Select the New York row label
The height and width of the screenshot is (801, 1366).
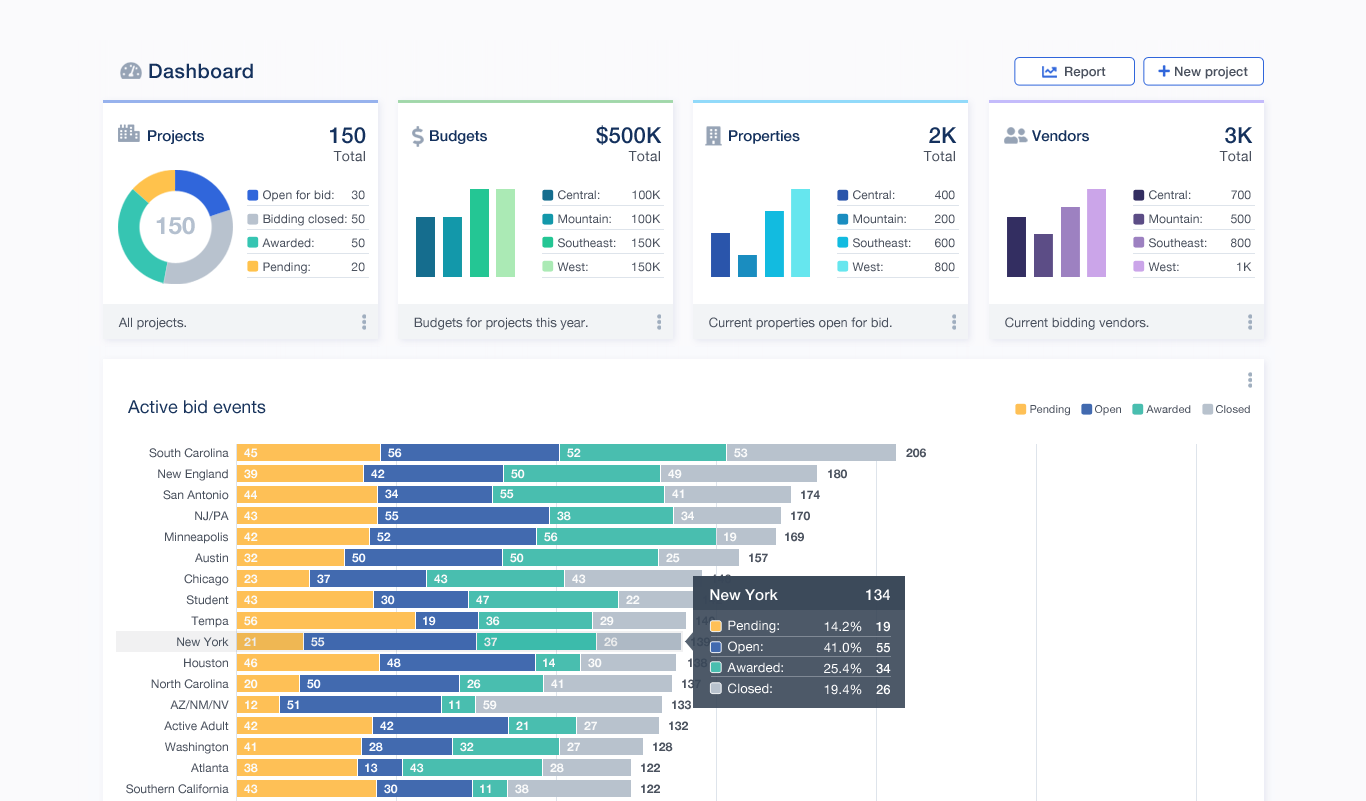click(202, 642)
